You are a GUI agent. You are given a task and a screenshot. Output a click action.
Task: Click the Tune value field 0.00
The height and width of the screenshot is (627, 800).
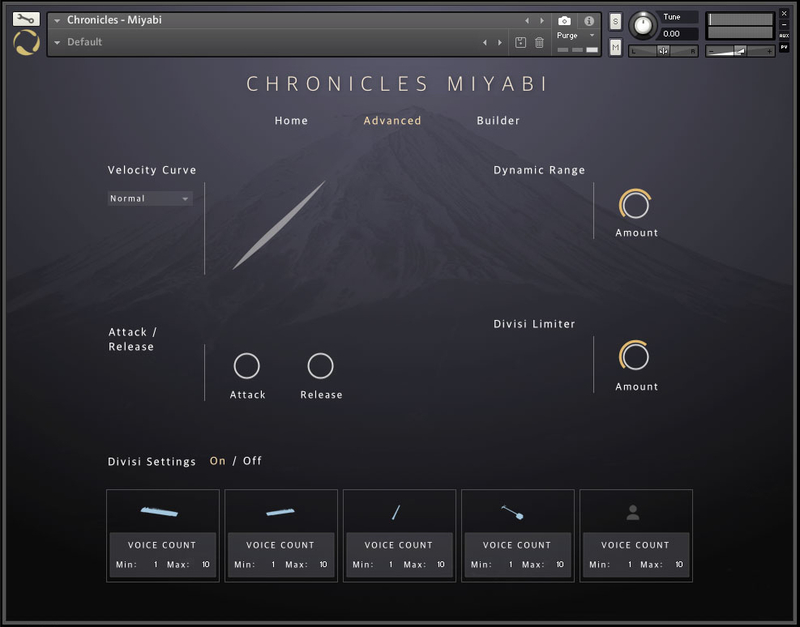[x=679, y=34]
